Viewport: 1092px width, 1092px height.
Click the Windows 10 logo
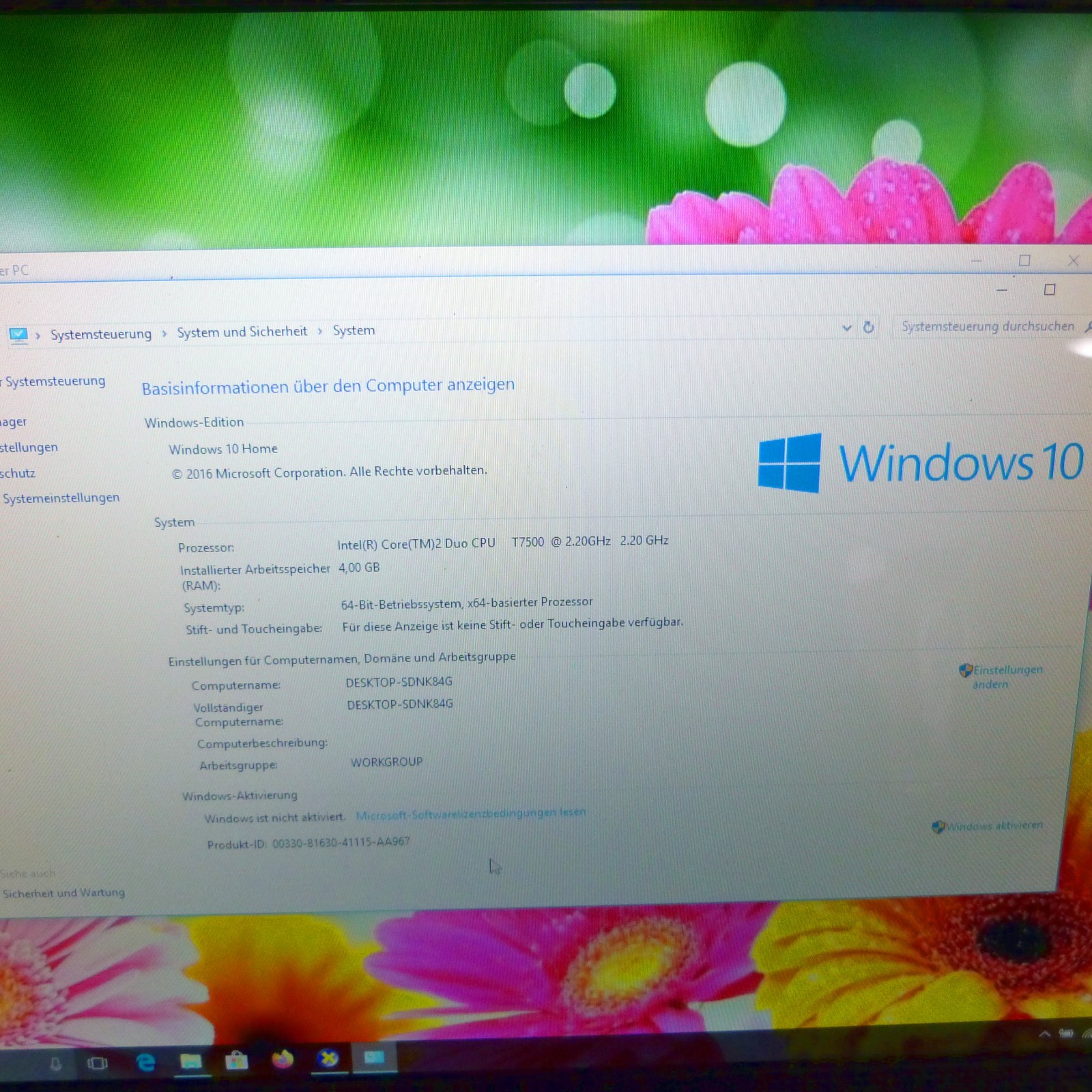tap(921, 462)
